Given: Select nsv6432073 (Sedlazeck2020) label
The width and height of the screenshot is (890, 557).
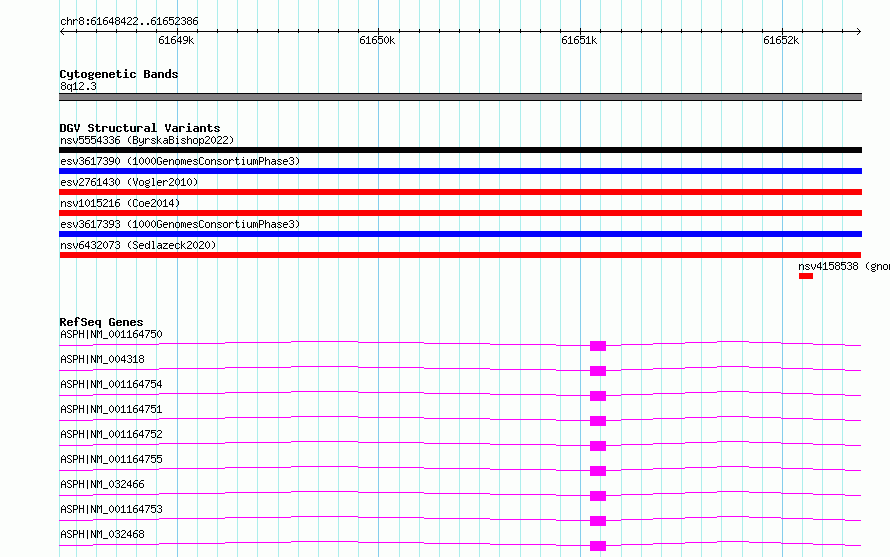Looking at the screenshot, I should pyautogui.click(x=138, y=245).
